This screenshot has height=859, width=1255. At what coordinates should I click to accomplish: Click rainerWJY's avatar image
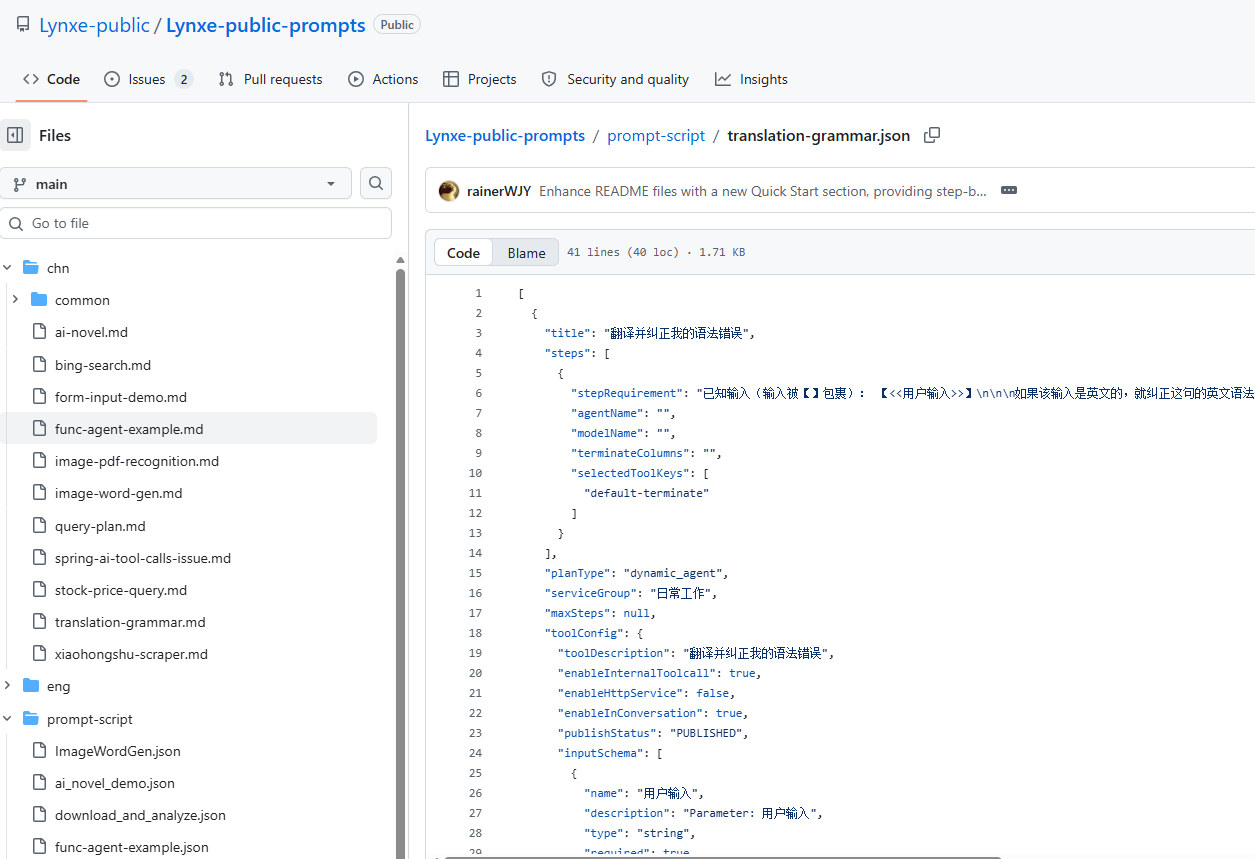click(449, 191)
